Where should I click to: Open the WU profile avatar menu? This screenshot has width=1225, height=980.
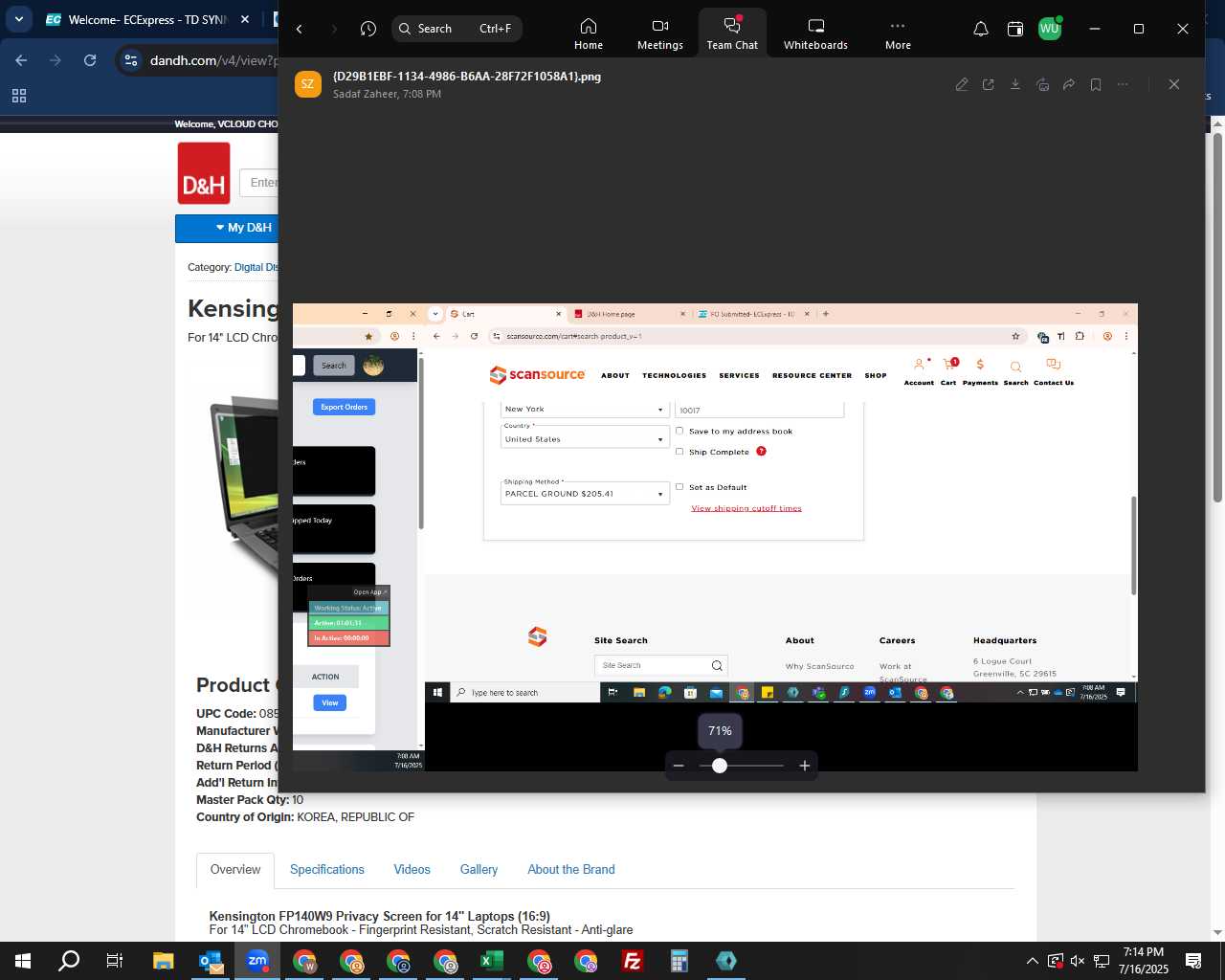[x=1050, y=29]
